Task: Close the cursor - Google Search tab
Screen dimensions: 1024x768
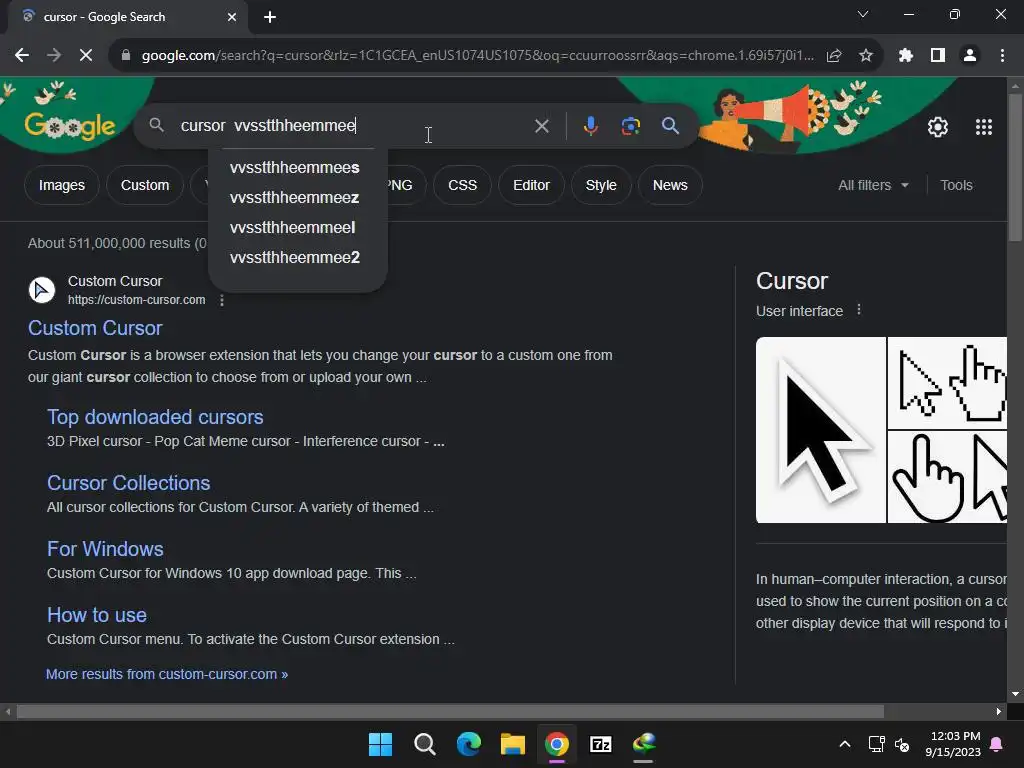Action: [232, 17]
